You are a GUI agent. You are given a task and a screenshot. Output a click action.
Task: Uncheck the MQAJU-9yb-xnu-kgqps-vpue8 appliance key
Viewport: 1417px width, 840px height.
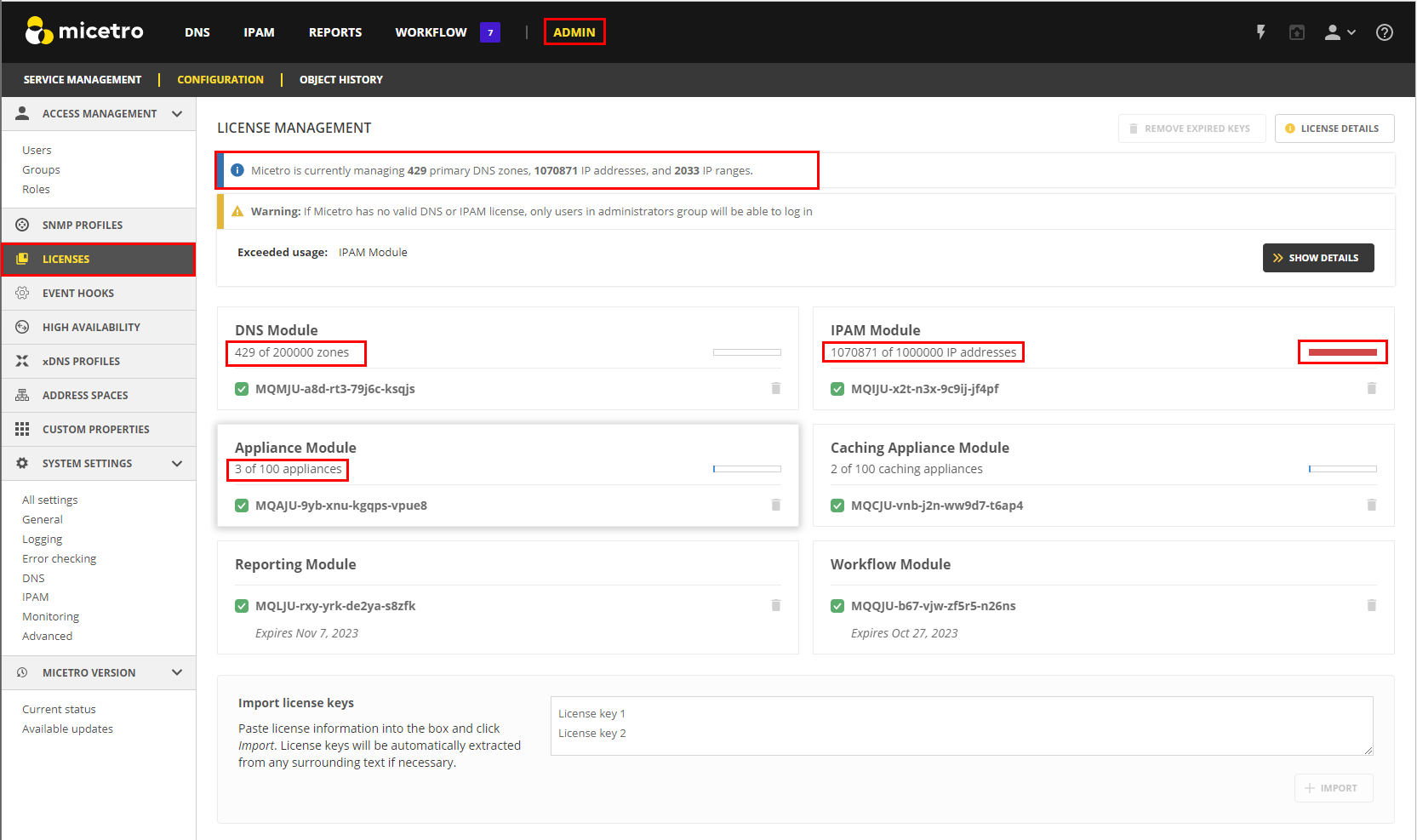pyautogui.click(x=242, y=506)
